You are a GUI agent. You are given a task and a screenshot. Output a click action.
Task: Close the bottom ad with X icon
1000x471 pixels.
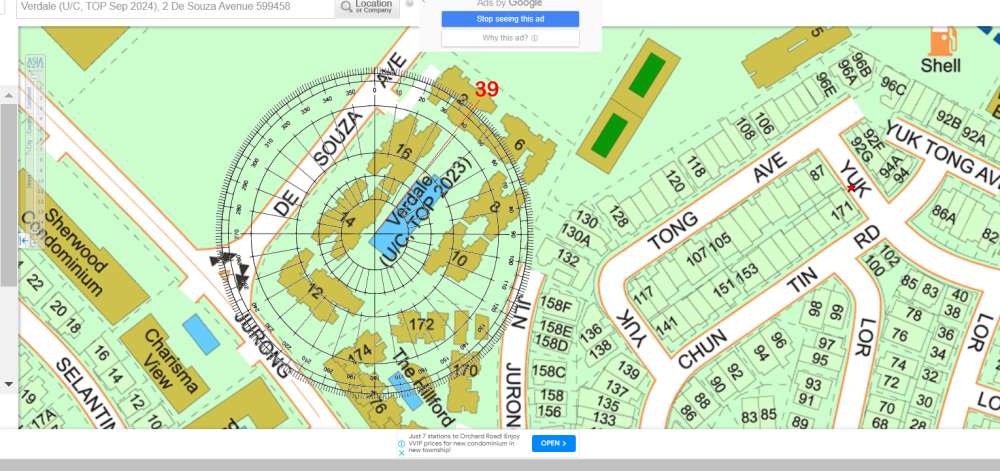coord(402,451)
